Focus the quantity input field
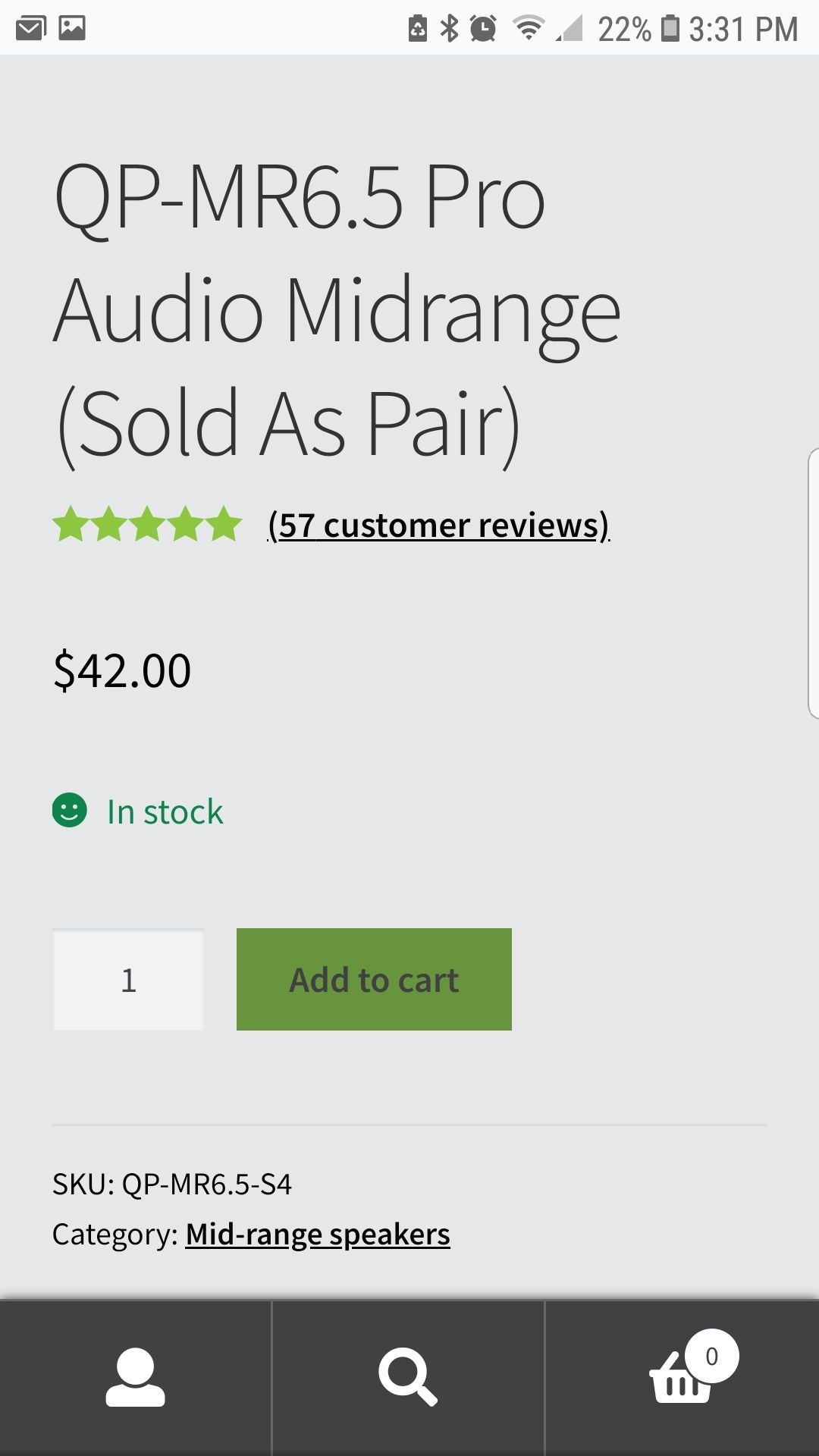The height and width of the screenshot is (1456, 819). tap(128, 980)
